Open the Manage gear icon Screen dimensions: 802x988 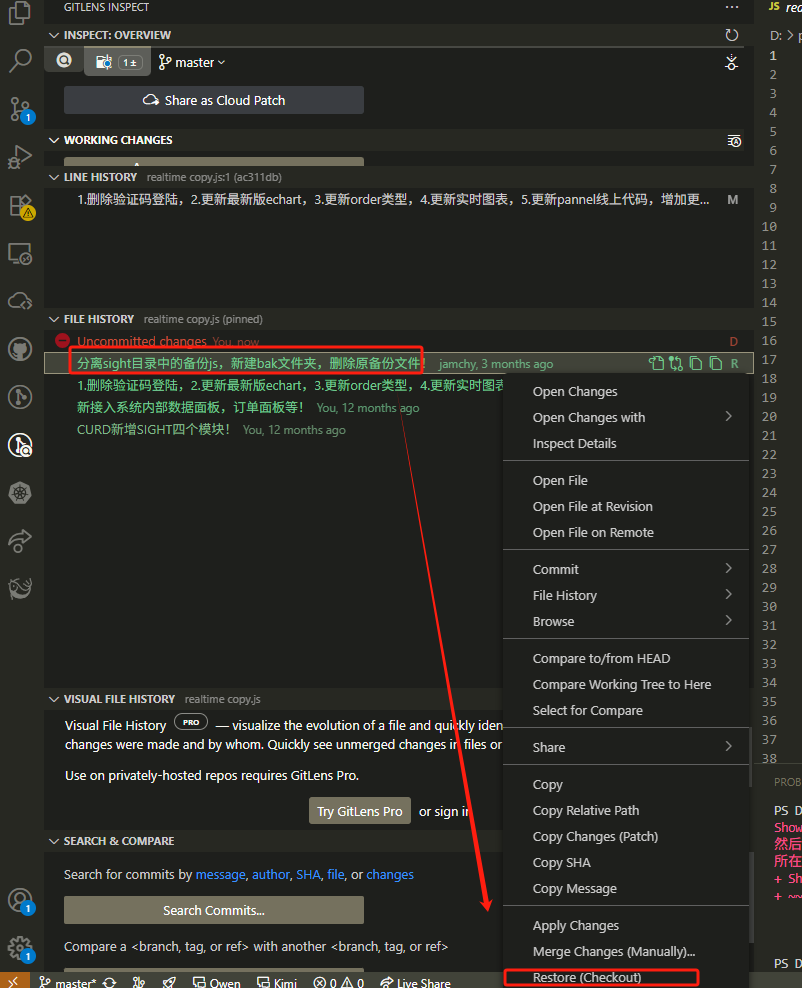pyautogui.click(x=20, y=947)
